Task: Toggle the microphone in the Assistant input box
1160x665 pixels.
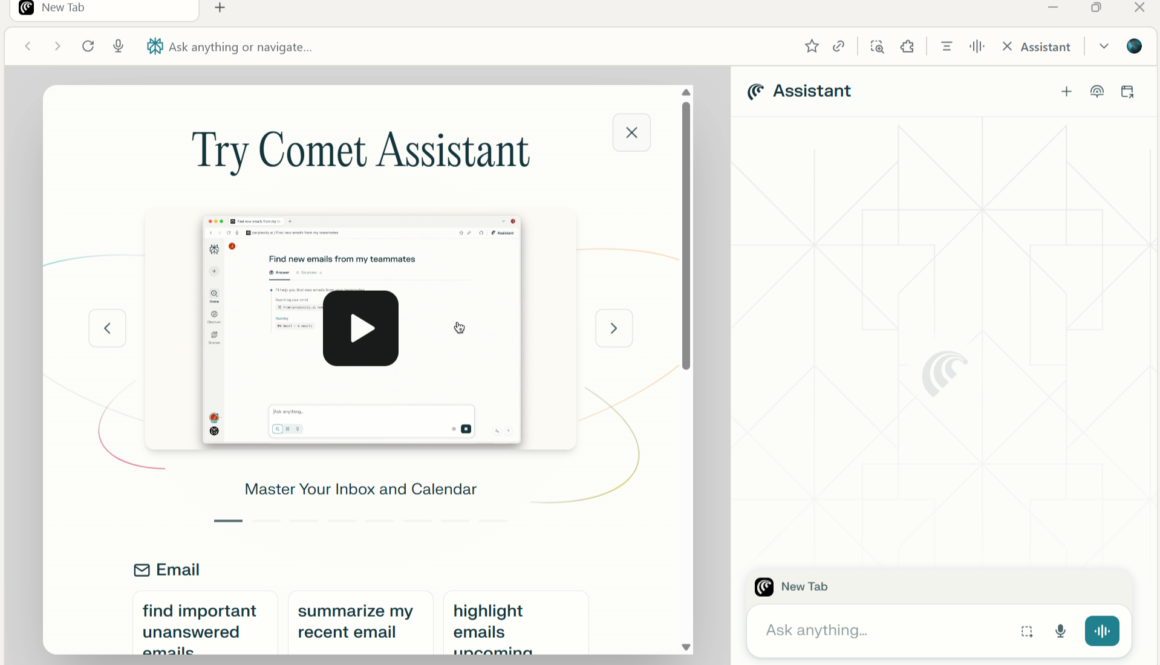Action: [x=1060, y=631]
